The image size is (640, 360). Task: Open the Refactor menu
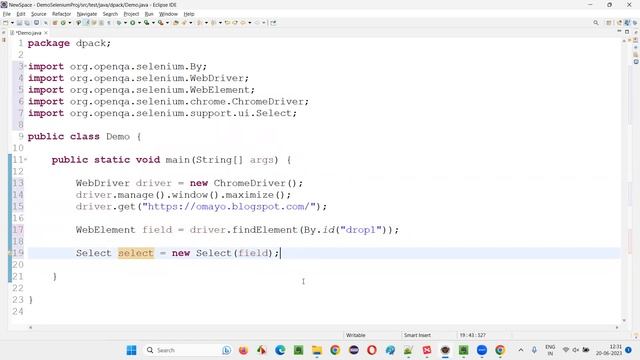62,14
